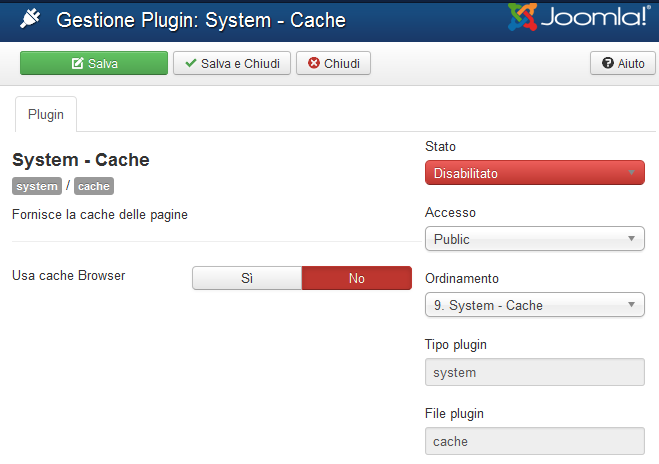Click the 'cache' gray label badge
This screenshot has height=464, width=659.
point(94,186)
